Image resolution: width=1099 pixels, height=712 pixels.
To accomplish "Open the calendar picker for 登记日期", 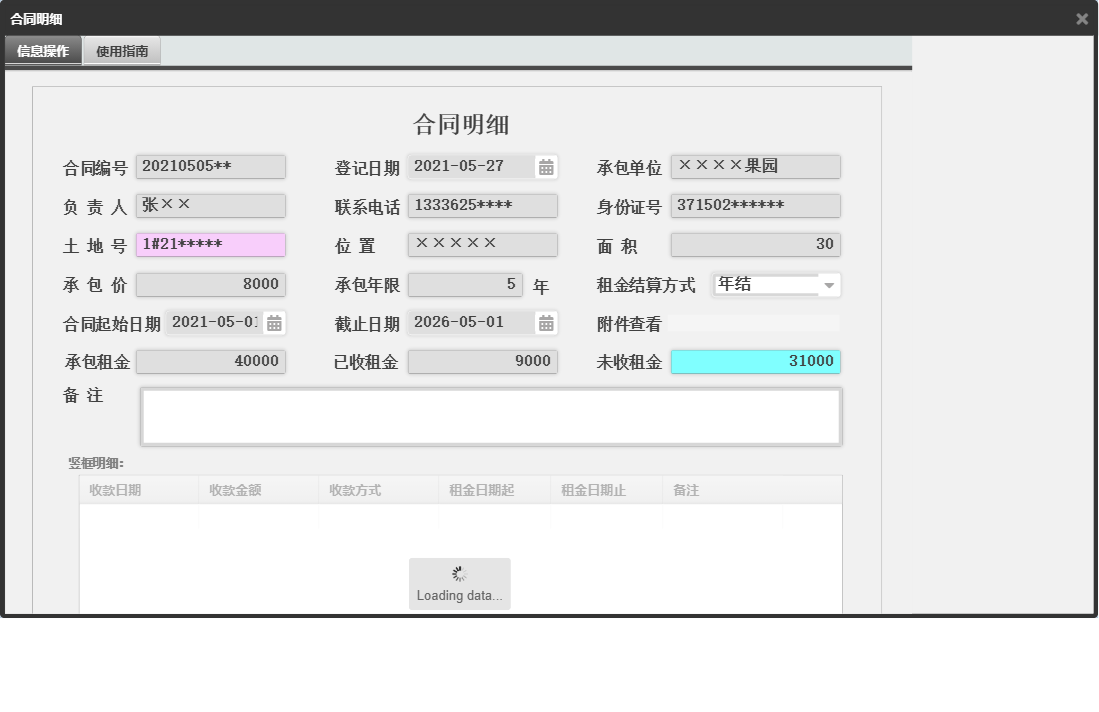I will pyautogui.click(x=546, y=166).
